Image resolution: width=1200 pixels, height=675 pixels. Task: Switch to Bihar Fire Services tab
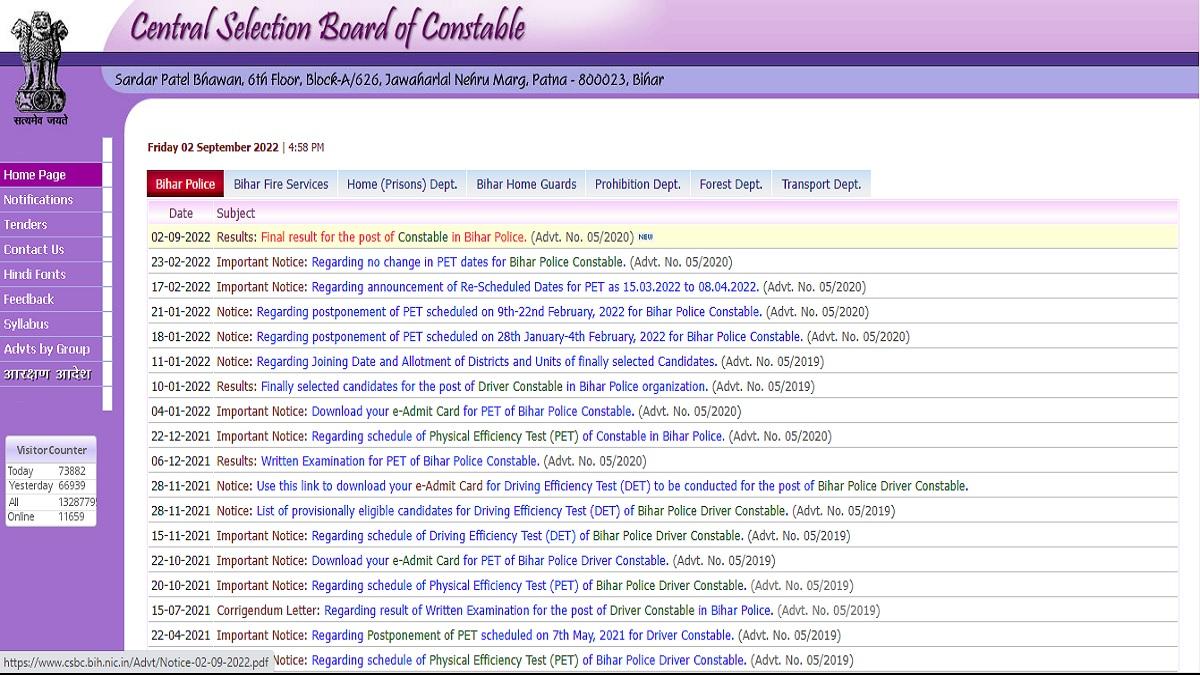click(281, 184)
